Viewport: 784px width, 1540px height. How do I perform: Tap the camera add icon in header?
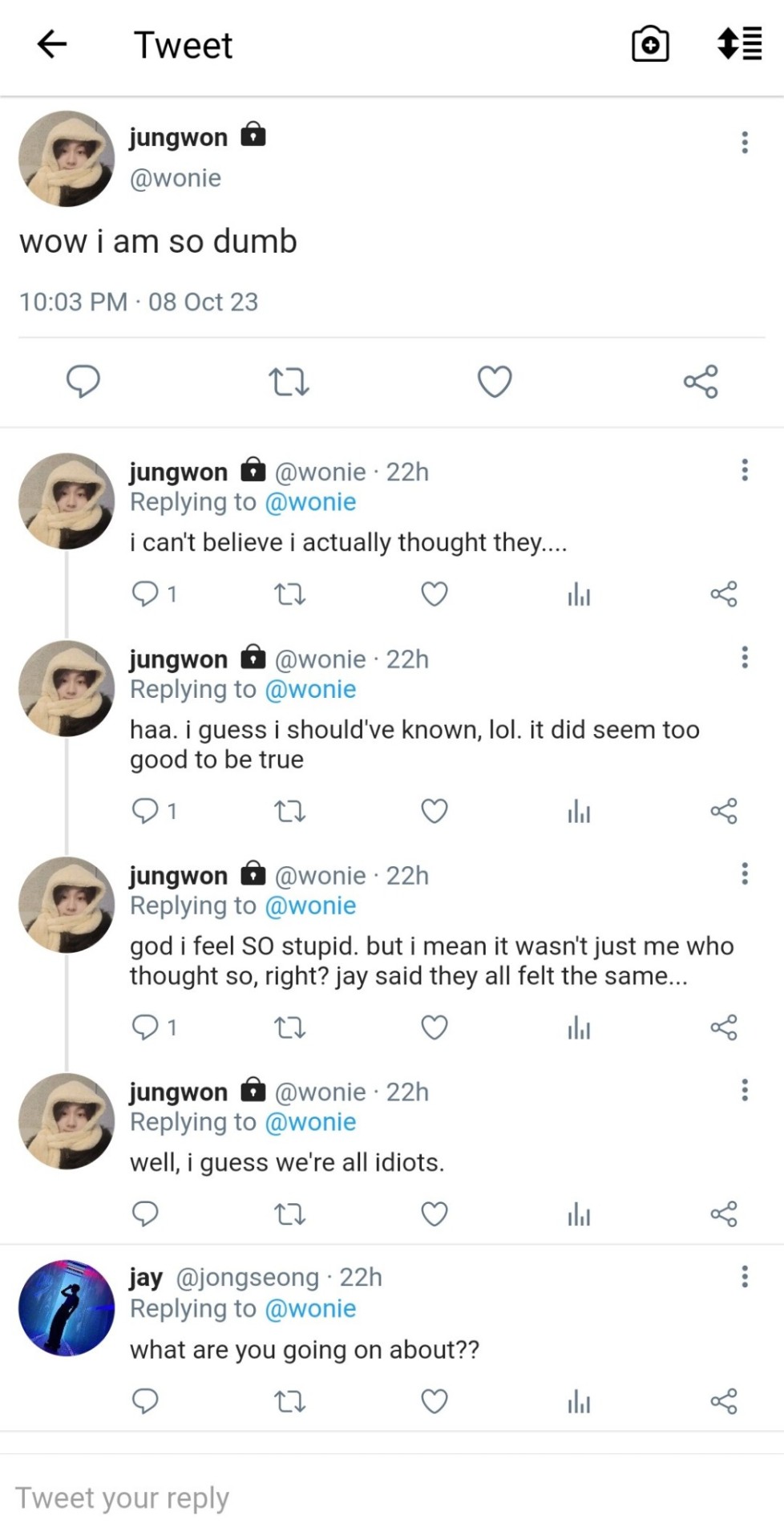pyautogui.click(x=650, y=44)
